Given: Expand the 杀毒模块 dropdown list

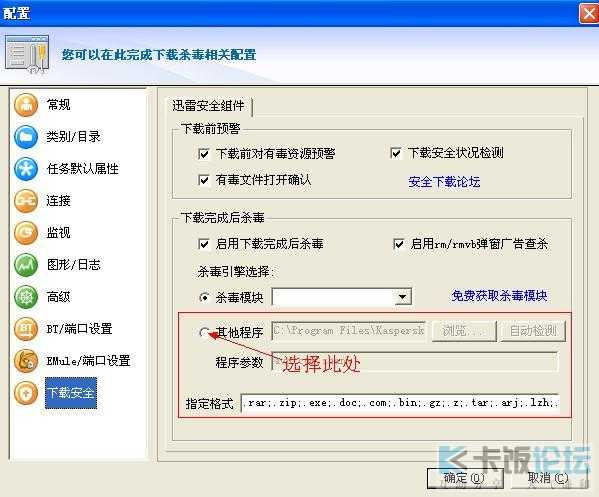Looking at the screenshot, I should (402, 297).
